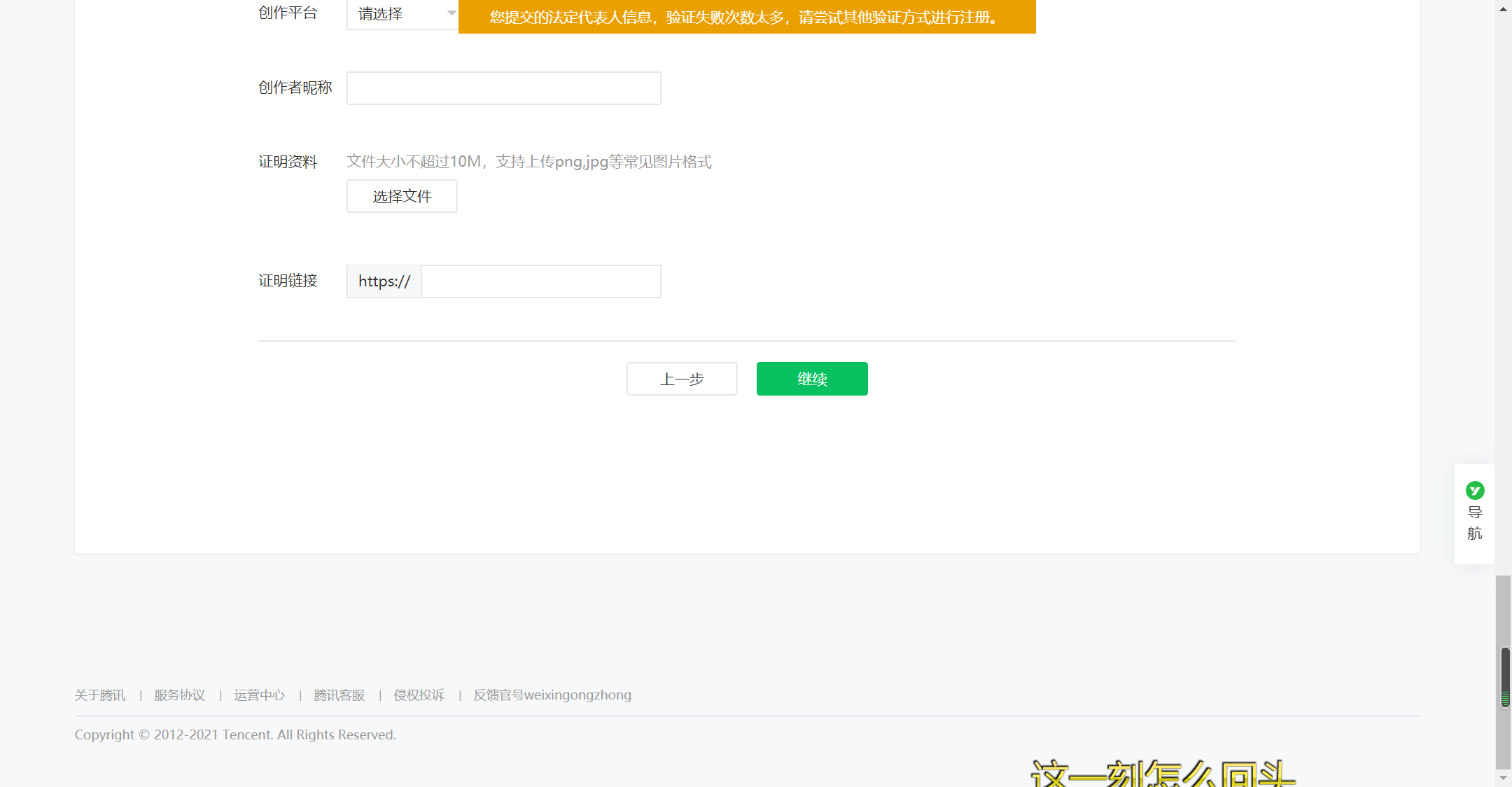The width and height of the screenshot is (1512, 787).
Task: Click the 创作者昵称 text input field
Action: 503,88
